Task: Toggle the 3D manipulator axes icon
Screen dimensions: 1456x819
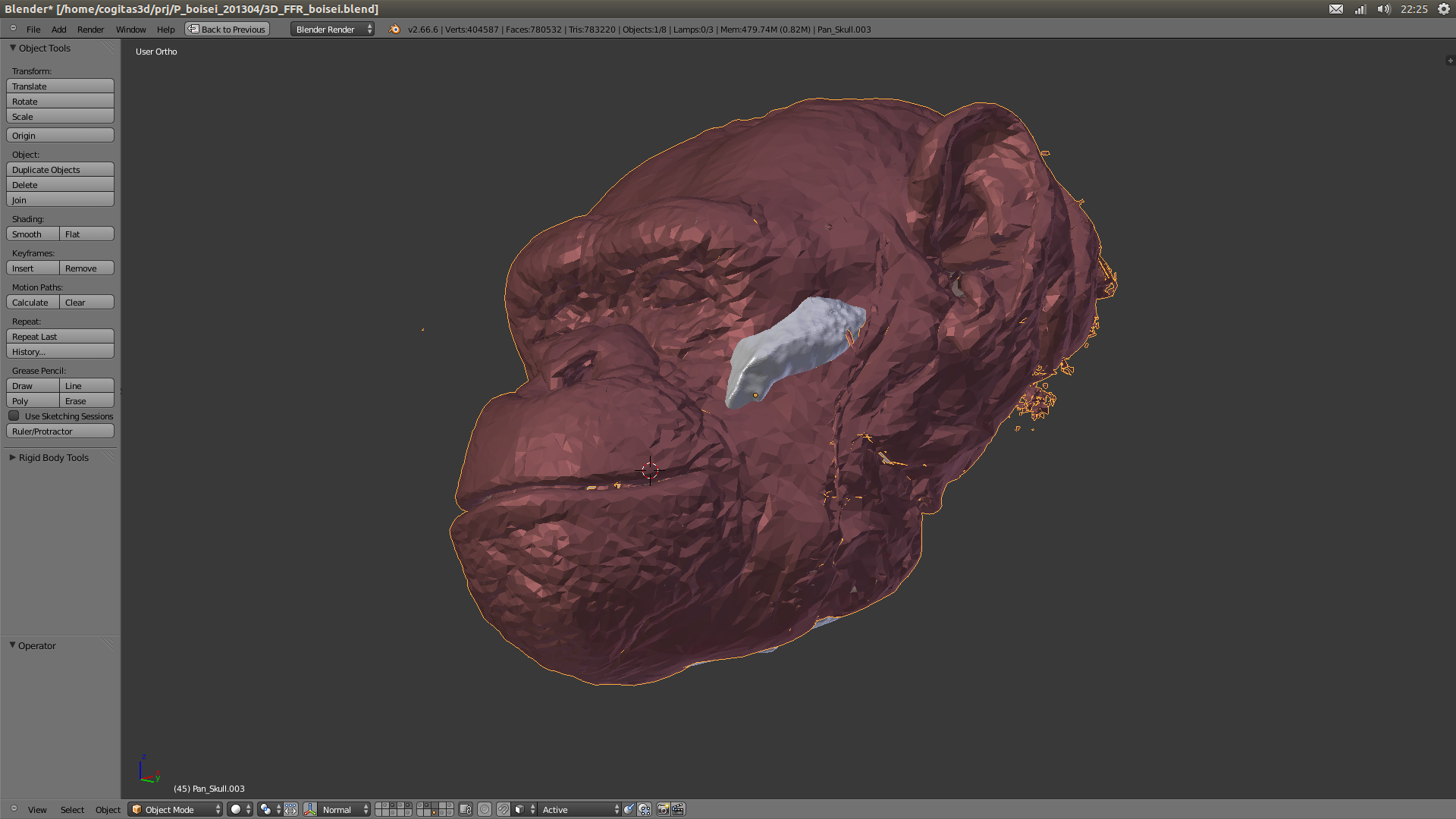Action: [x=310, y=809]
